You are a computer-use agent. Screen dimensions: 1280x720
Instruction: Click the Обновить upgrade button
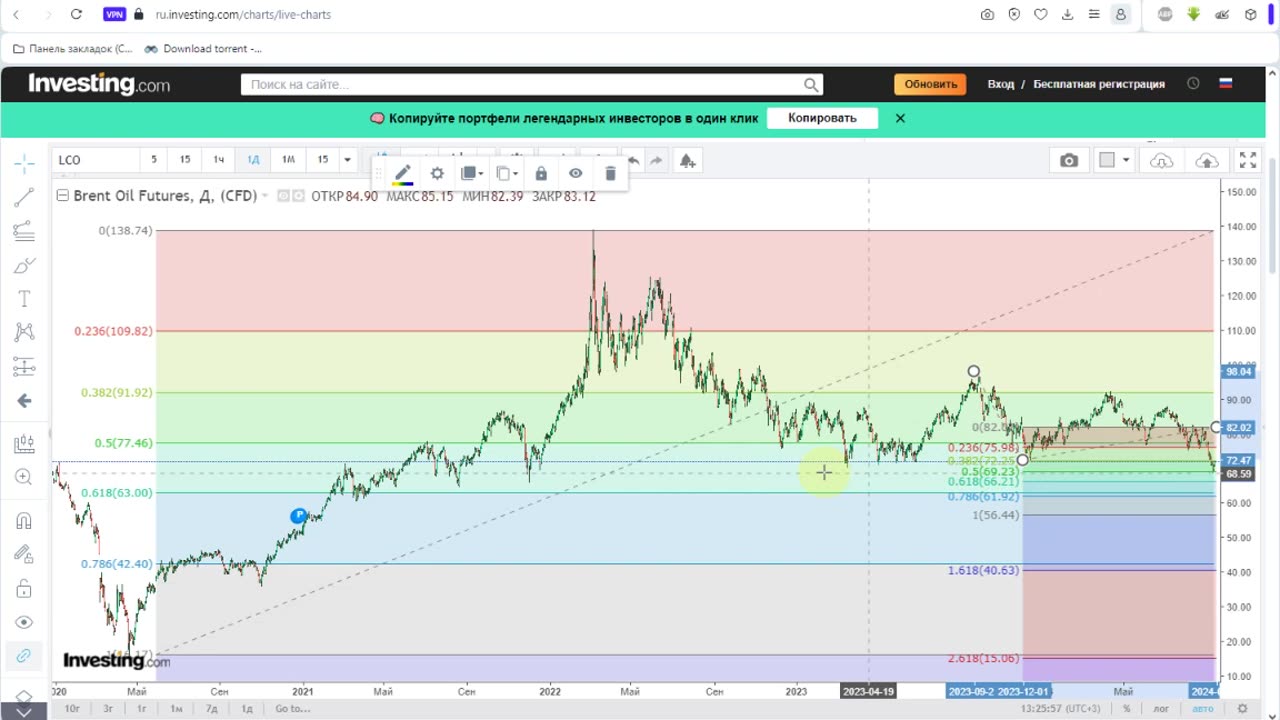(x=930, y=84)
